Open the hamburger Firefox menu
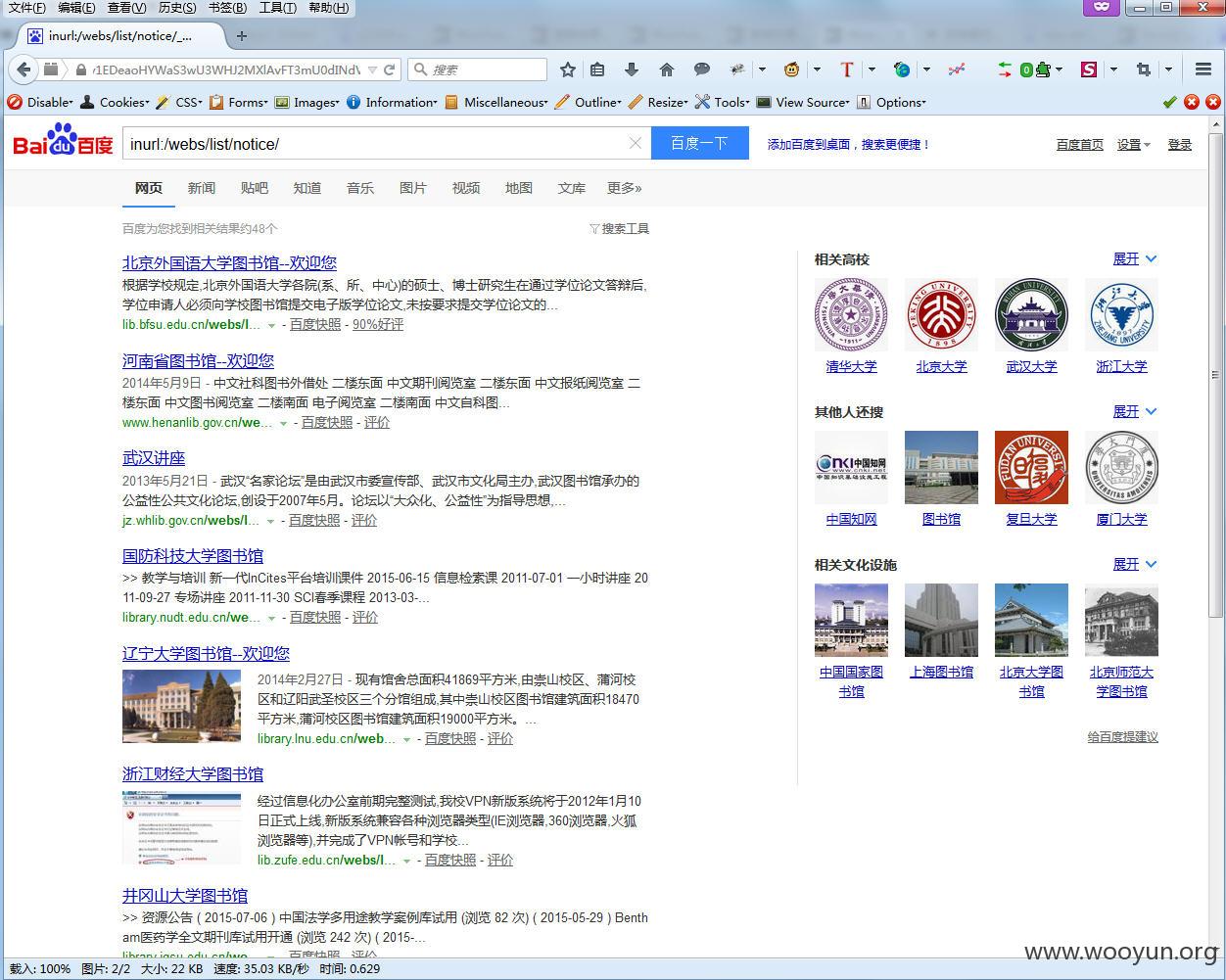The height and width of the screenshot is (980, 1226). click(x=1203, y=70)
